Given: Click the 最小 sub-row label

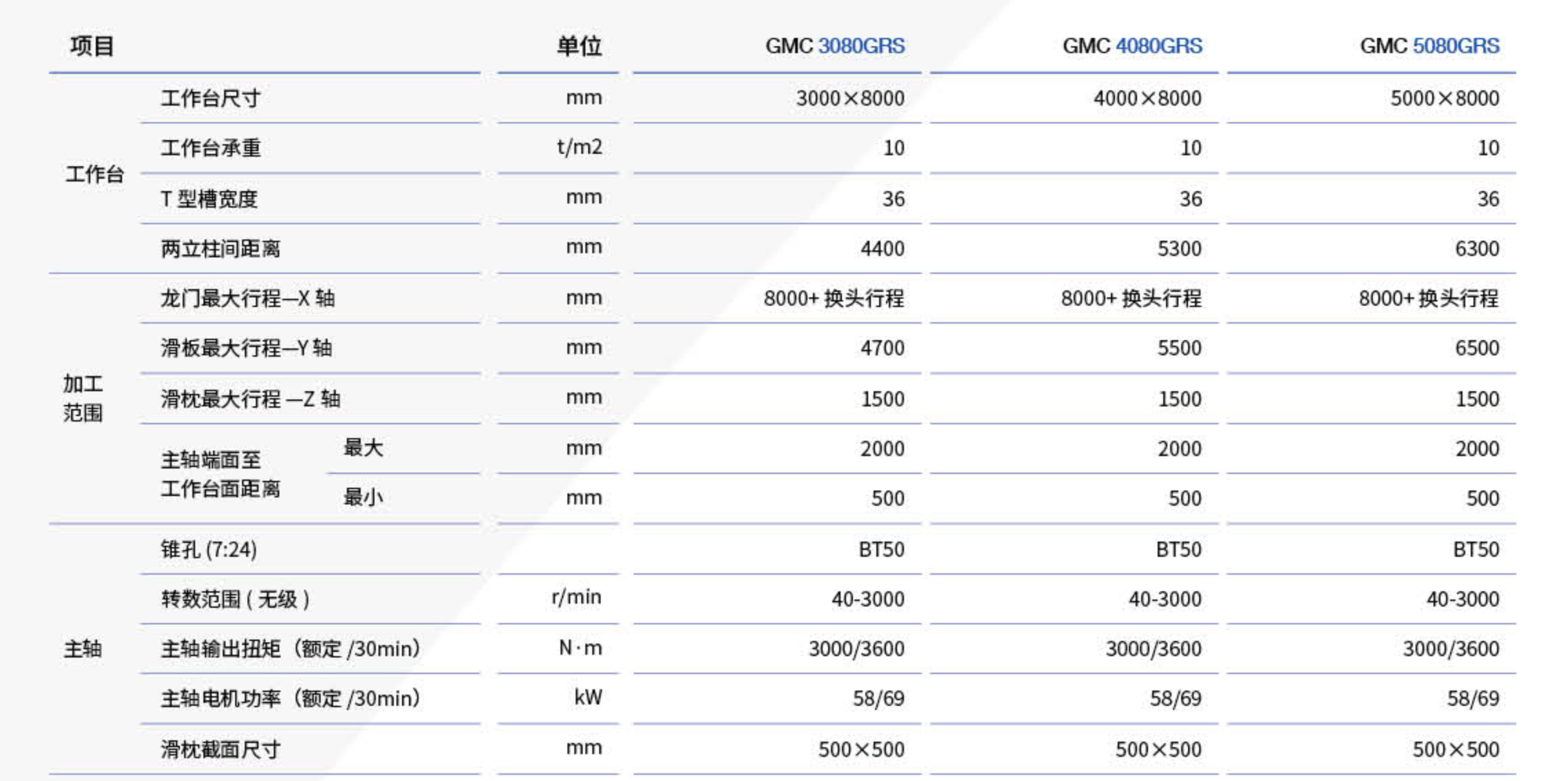Looking at the screenshot, I should click(363, 497).
